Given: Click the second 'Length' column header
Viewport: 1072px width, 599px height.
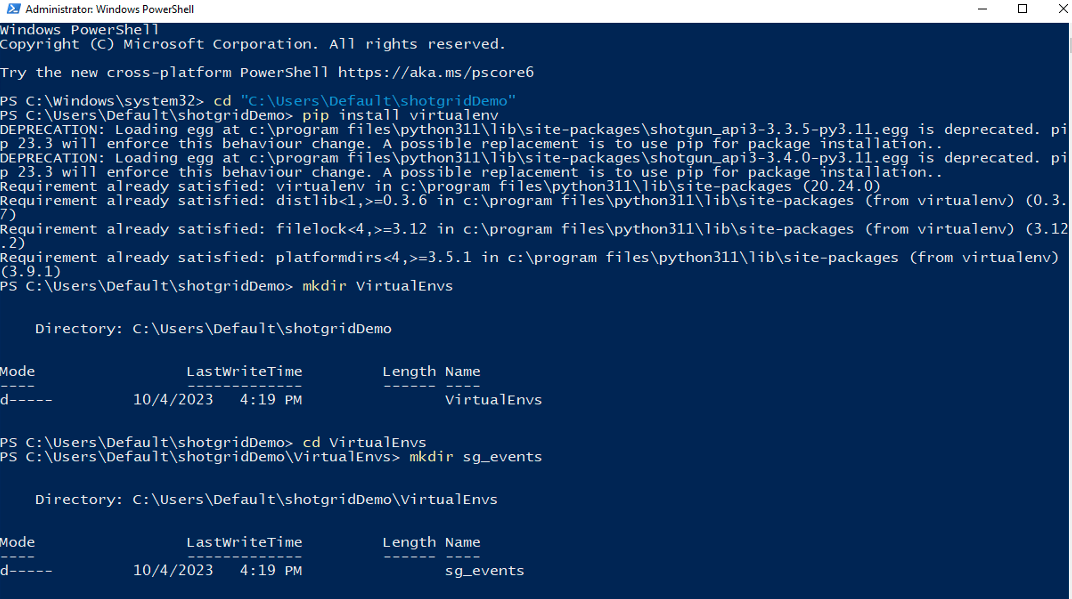Looking at the screenshot, I should click(409, 542).
